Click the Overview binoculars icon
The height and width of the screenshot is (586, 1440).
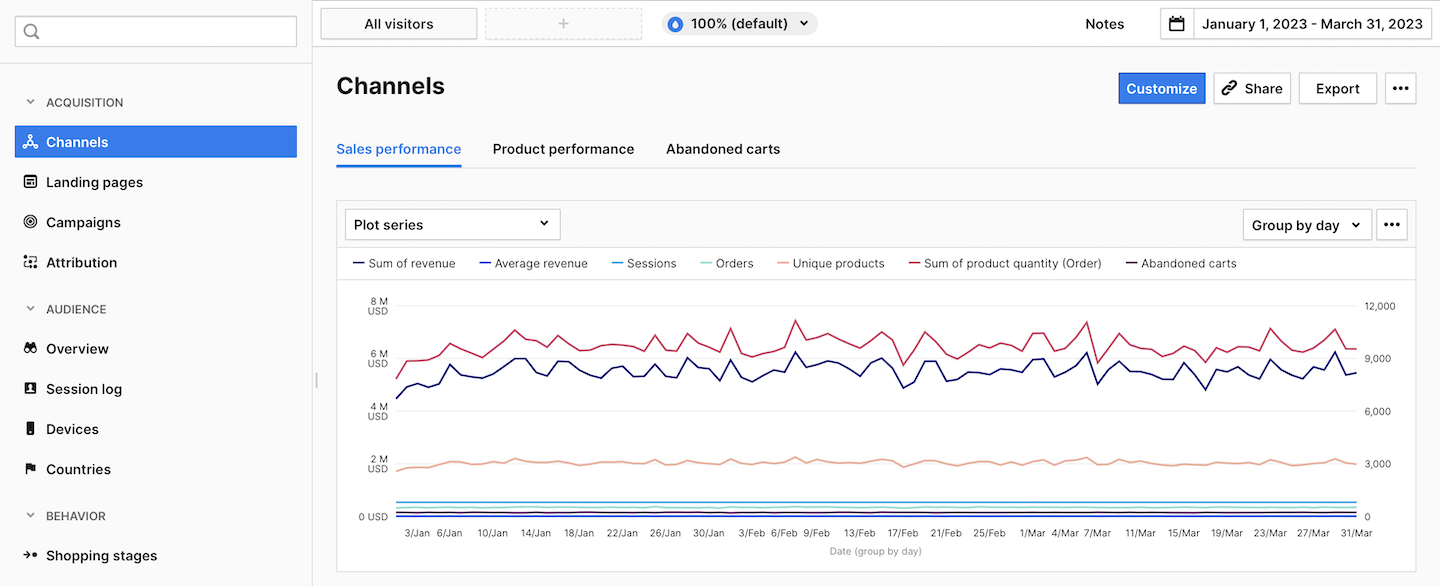30,349
